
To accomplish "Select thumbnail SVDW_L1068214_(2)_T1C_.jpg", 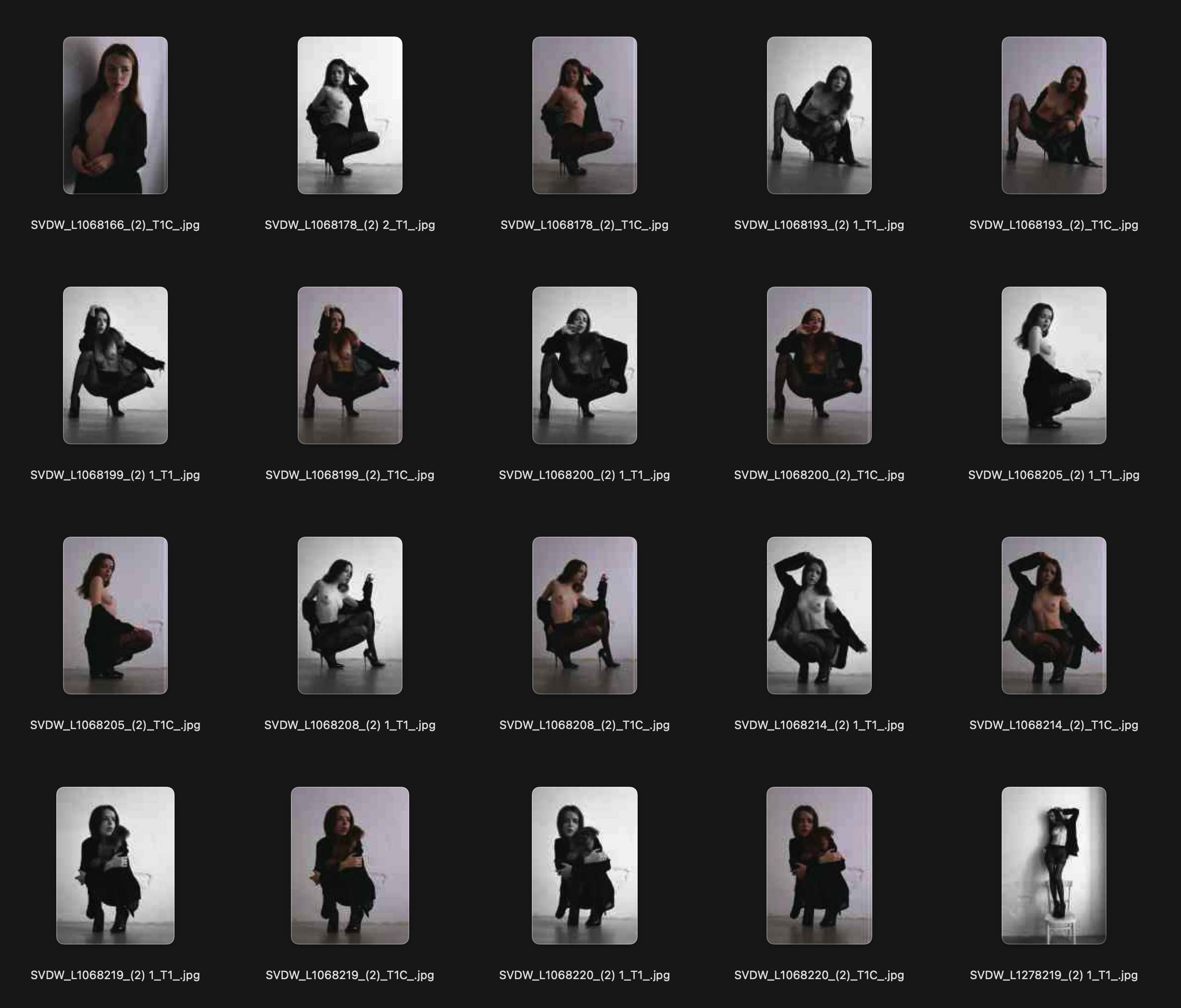I will point(1054,616).
